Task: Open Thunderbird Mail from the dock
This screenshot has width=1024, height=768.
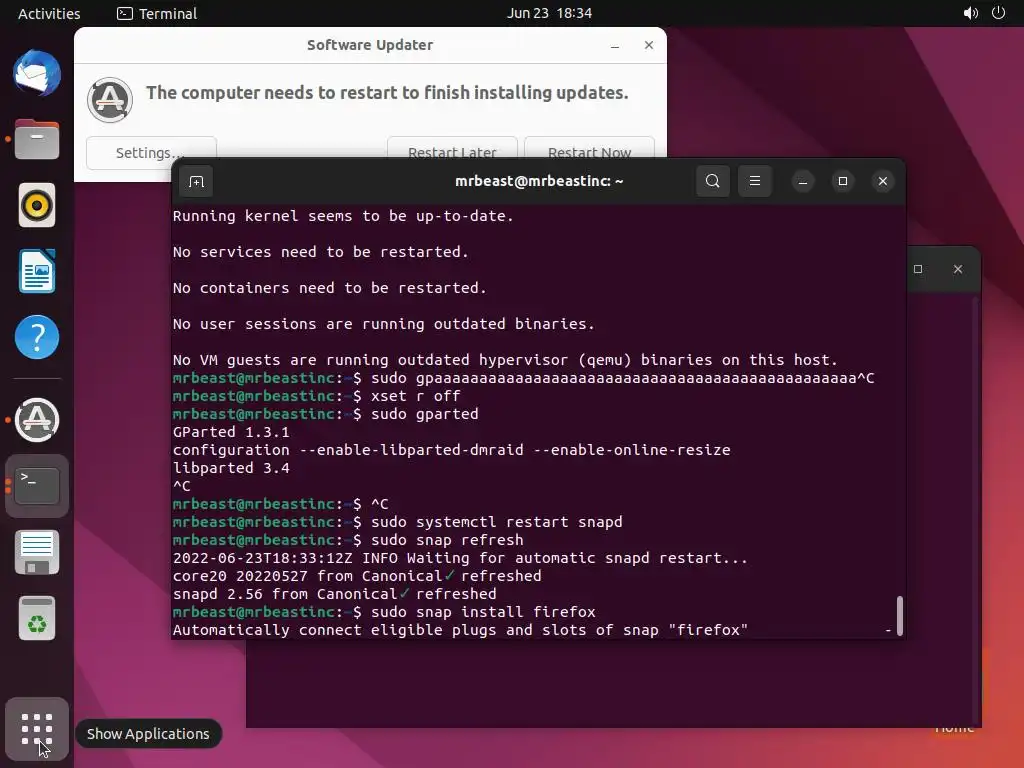Action: tap(37, 73)
